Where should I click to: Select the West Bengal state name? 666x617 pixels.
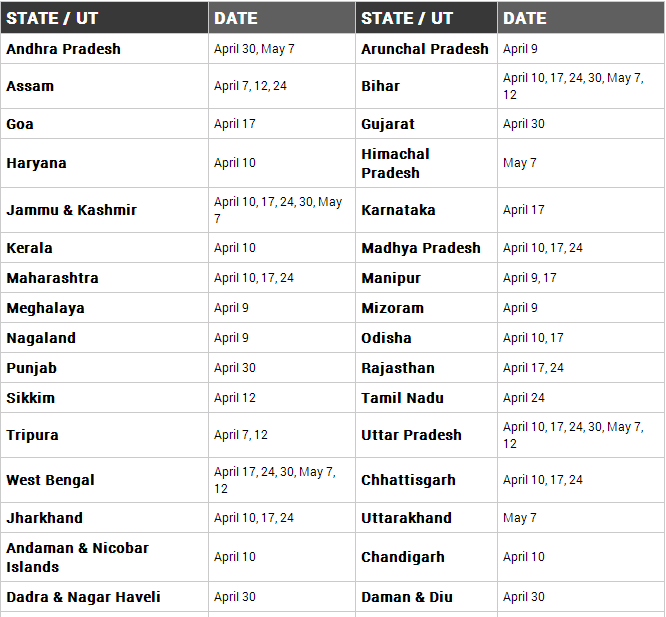(50, 480)
